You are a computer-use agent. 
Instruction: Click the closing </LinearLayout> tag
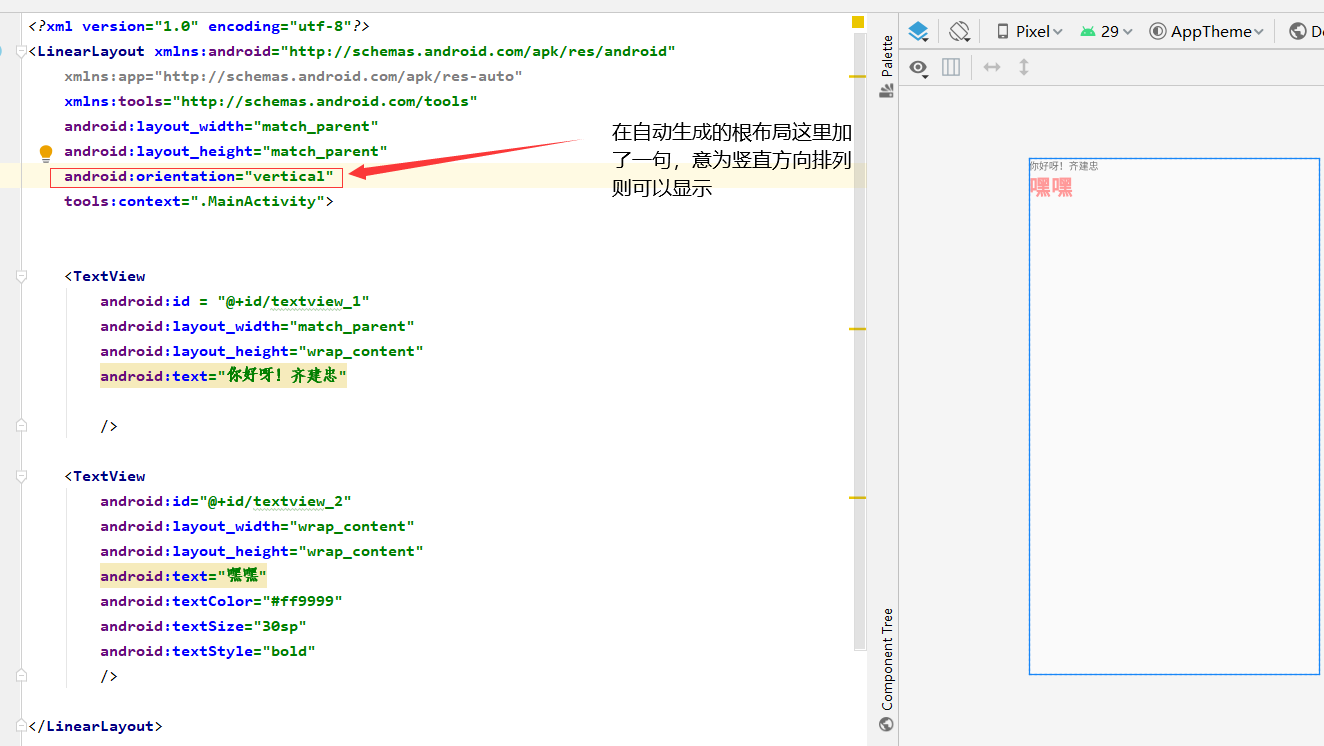[95, 726]
